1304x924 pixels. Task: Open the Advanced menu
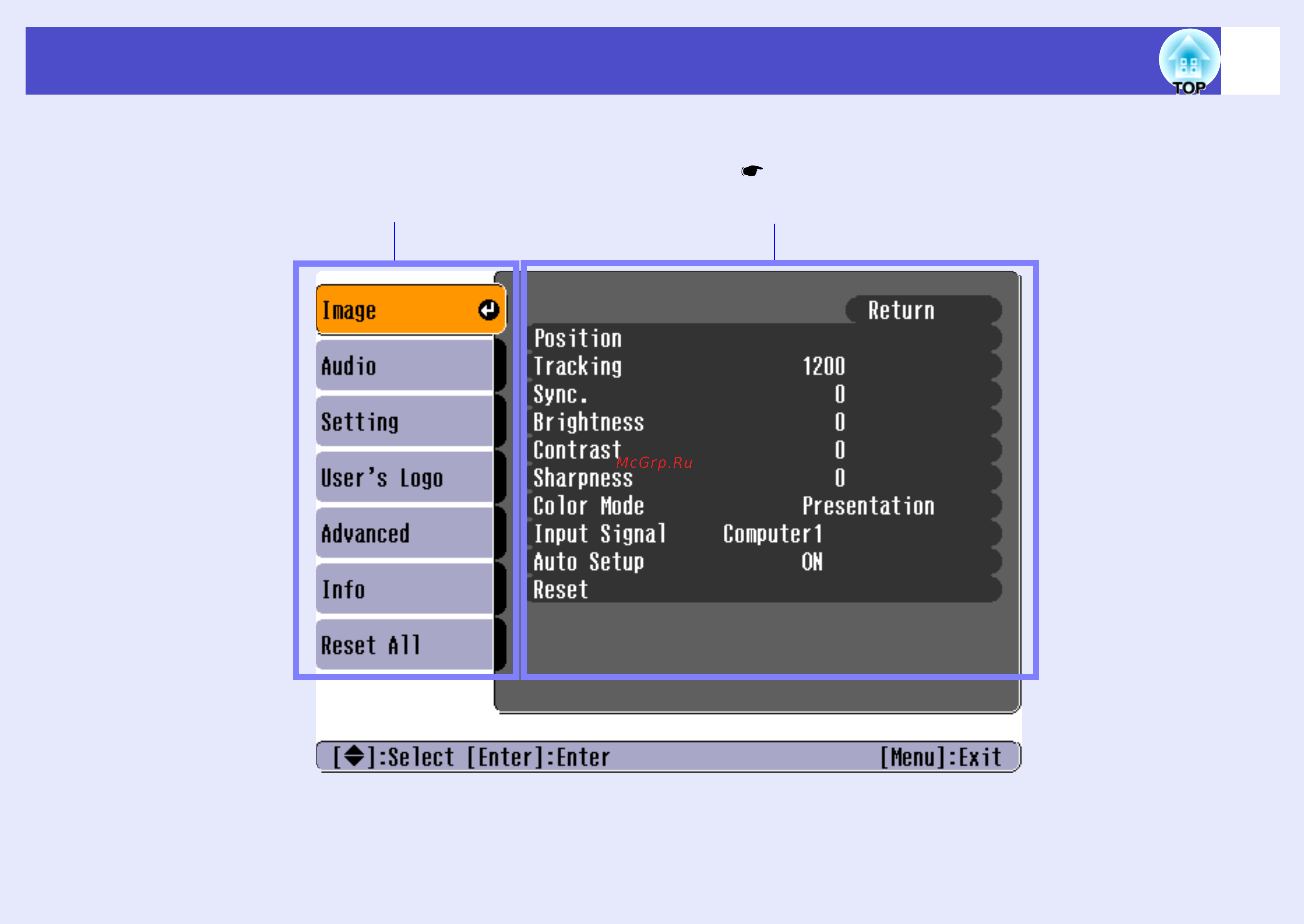pos(405,533)
